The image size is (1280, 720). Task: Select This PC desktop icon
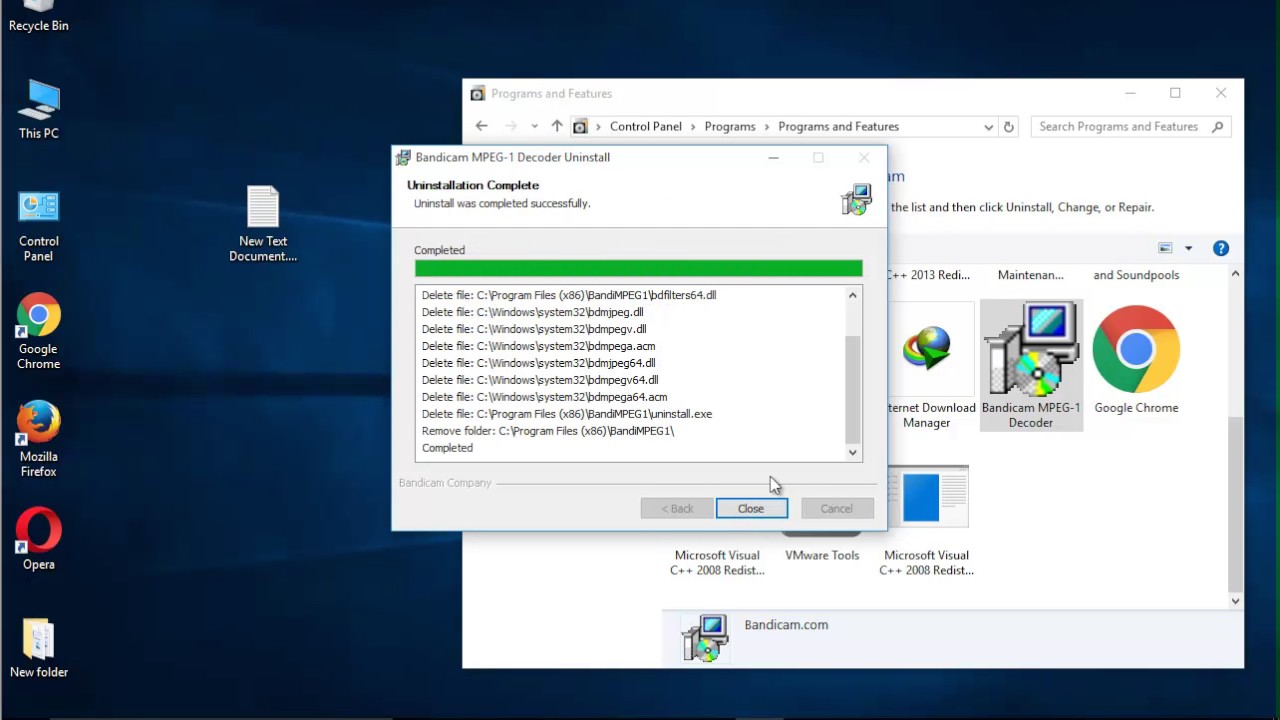[x=38, y=108]
